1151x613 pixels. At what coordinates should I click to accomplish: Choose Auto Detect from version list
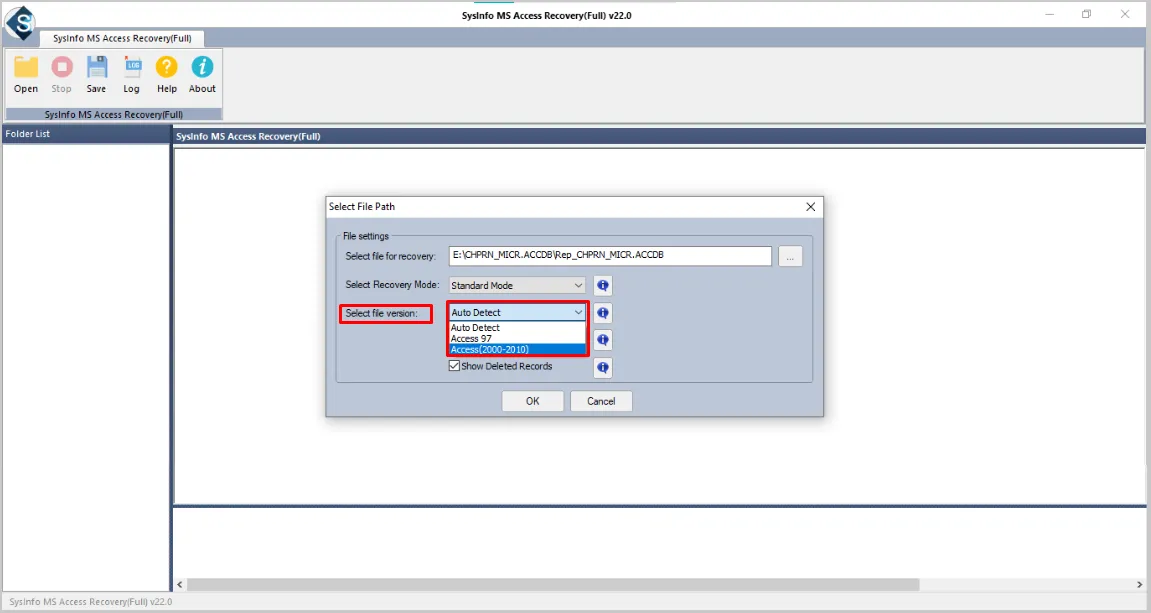(518, 327)
